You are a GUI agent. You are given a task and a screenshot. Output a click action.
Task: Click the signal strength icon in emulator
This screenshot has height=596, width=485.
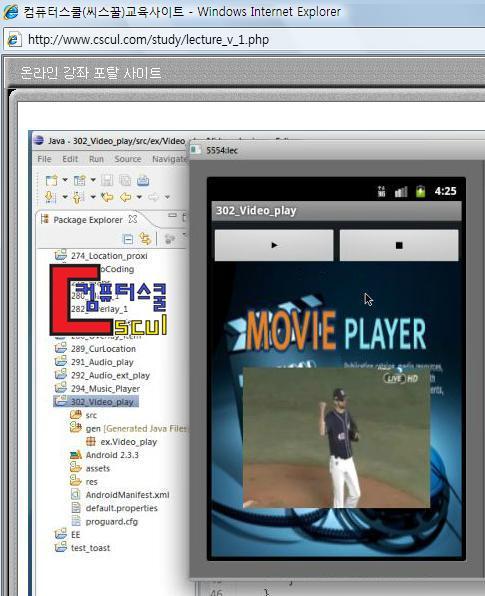[401, 192]
